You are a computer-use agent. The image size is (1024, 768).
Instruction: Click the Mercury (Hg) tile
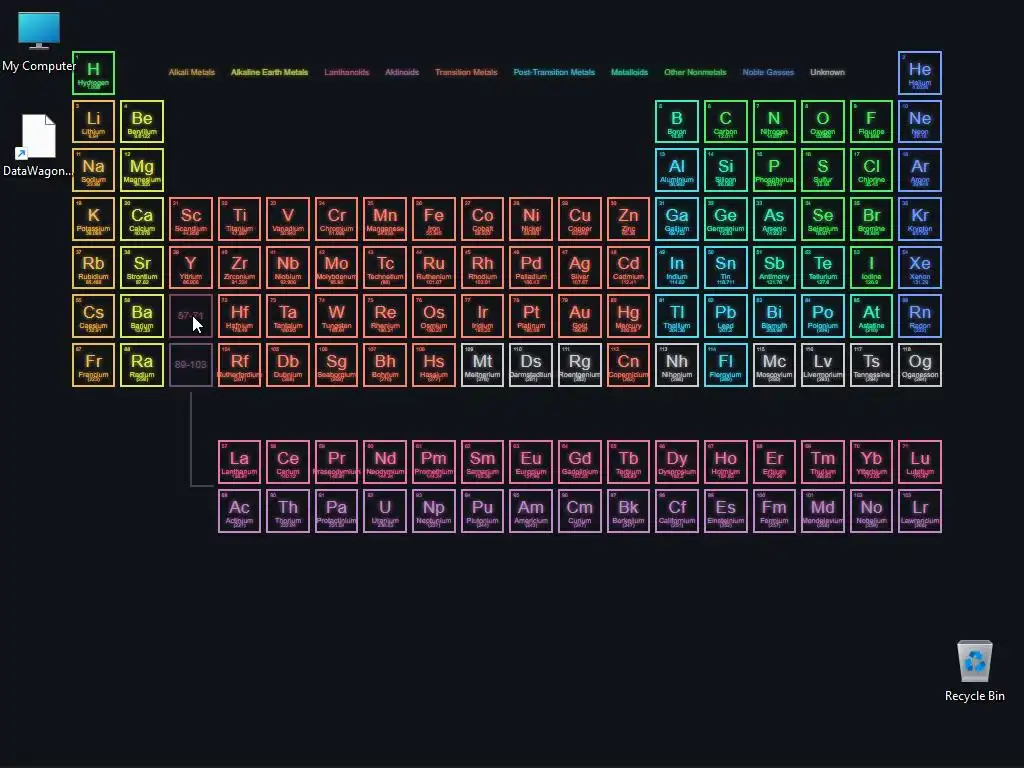pyautogui.click(x=628, y=316)
